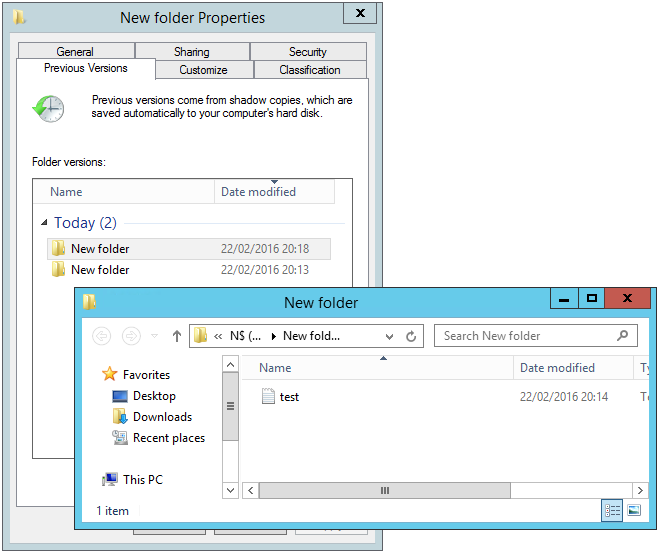Sort versions by Date modified in Properties
663x558 pixels.
tap(274, 192)
